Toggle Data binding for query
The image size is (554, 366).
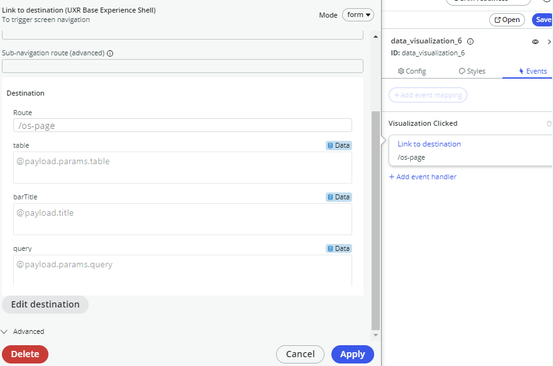[x=338, y=249]
